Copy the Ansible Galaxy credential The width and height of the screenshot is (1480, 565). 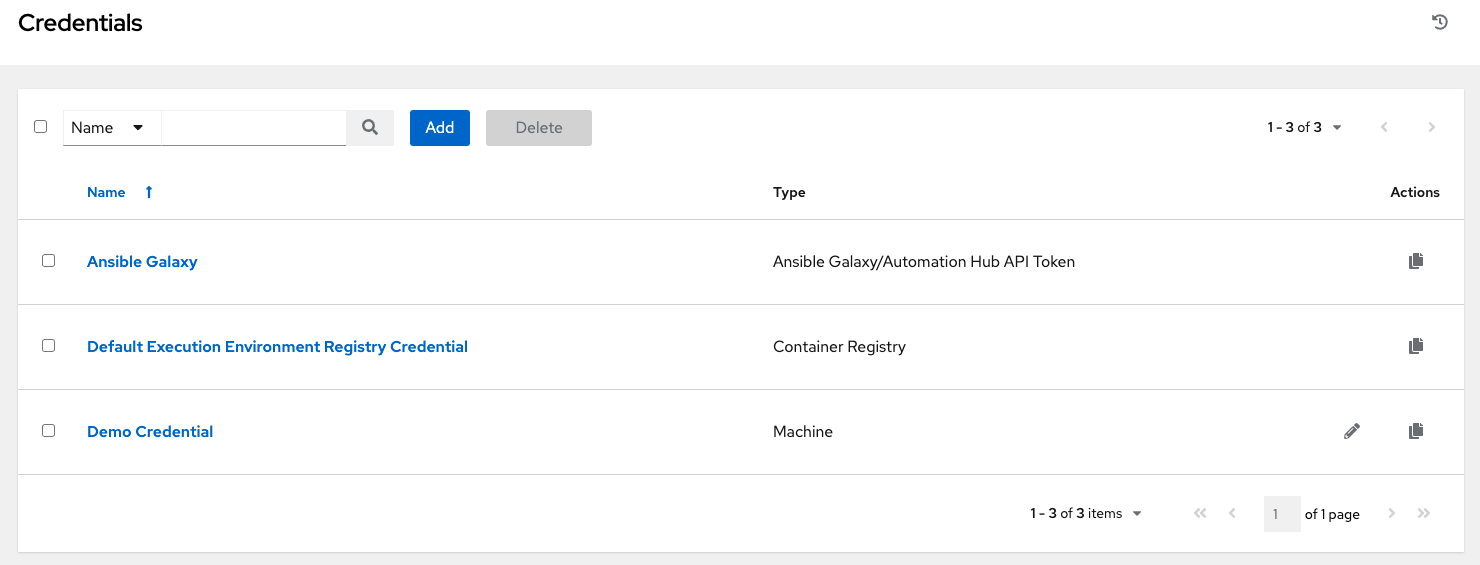(x=1415, y=261)
